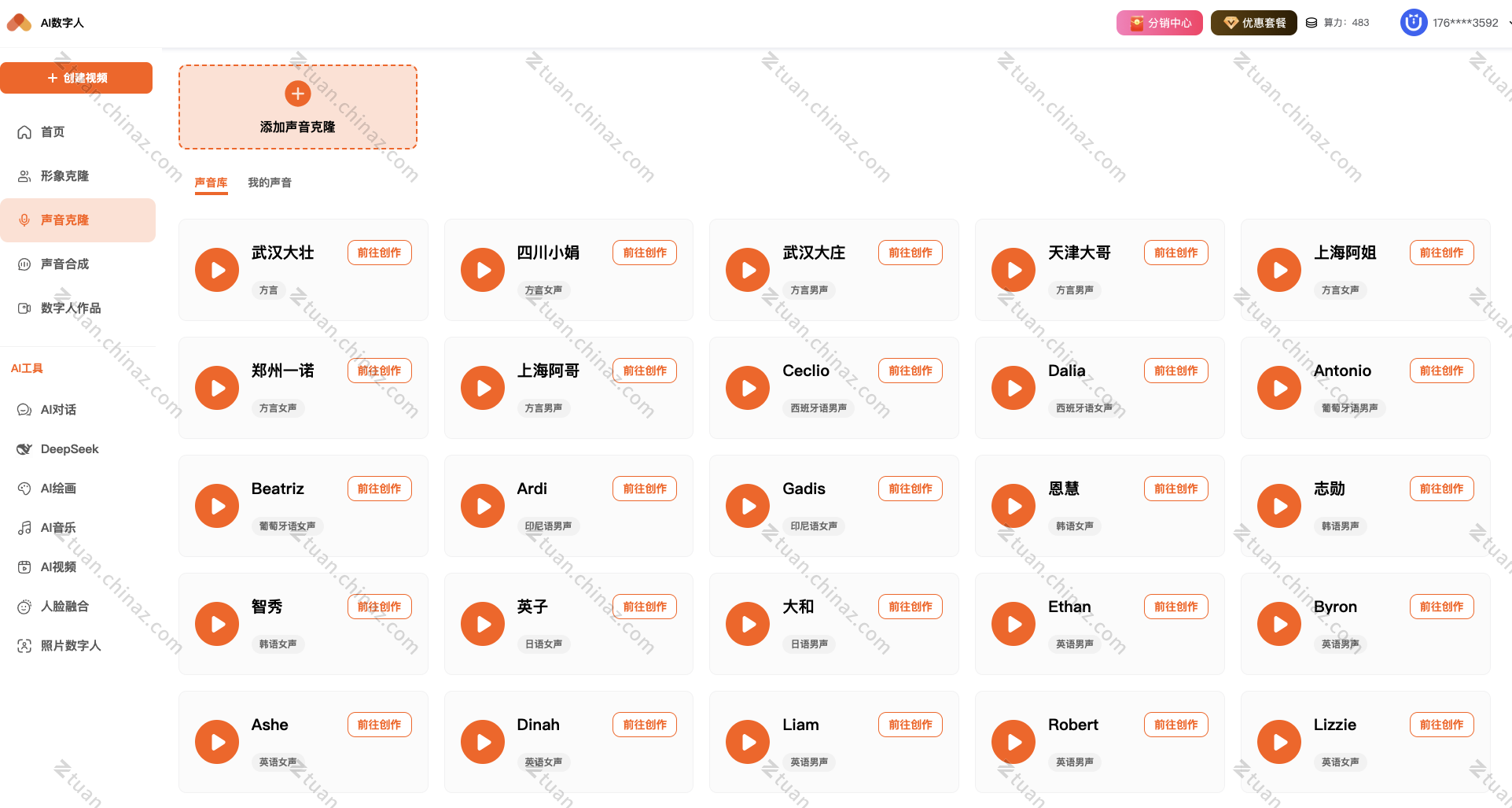The width and height of the screenshot is (1512, 808).
Task: Play the 天津大哥 voice sample
Action: click(x=1014, y=270)
